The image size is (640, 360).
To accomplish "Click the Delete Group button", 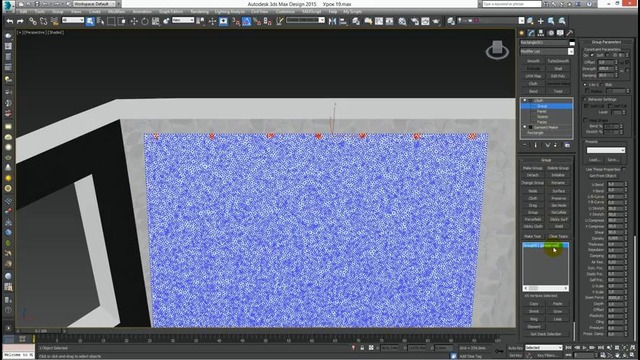I will pyautogui.click(x=558, y=168).
